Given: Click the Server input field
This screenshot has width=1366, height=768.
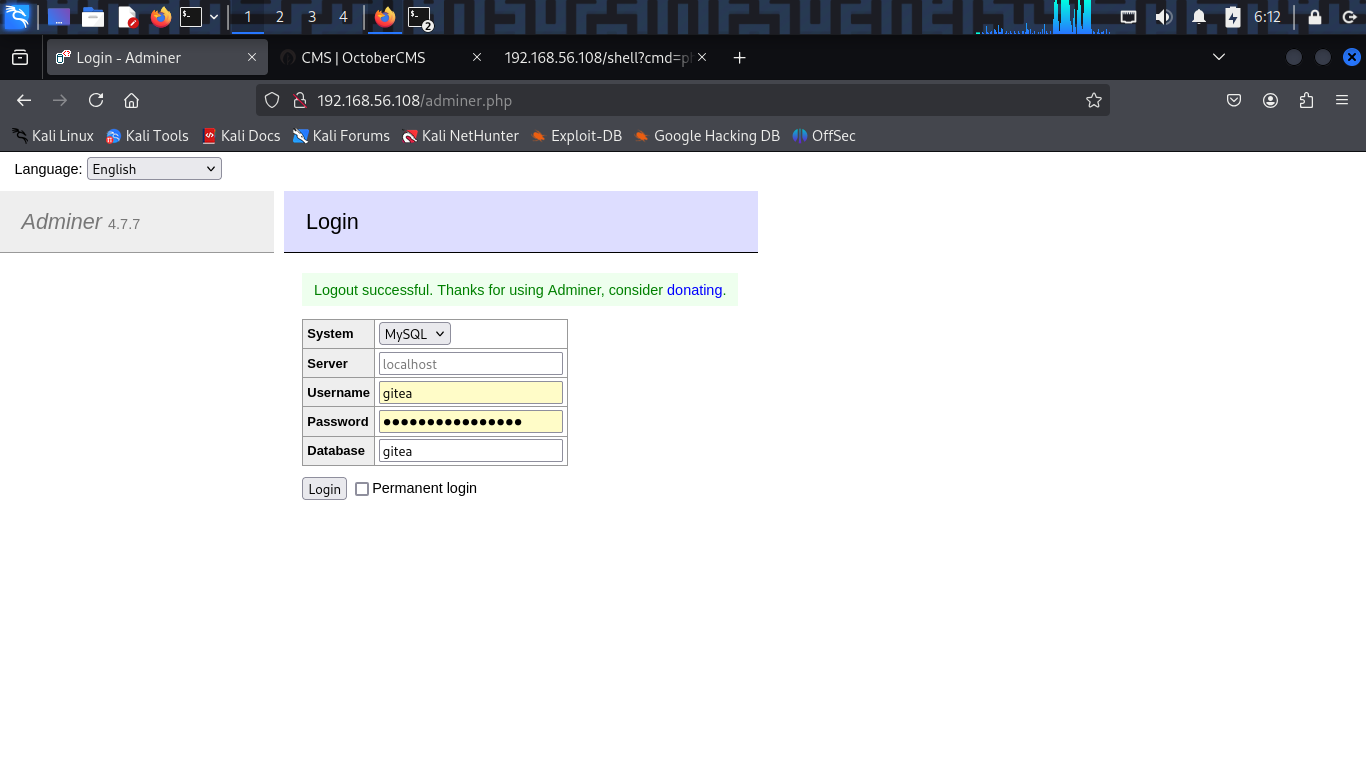Looking at the screenshot, I should pos(470,364).
